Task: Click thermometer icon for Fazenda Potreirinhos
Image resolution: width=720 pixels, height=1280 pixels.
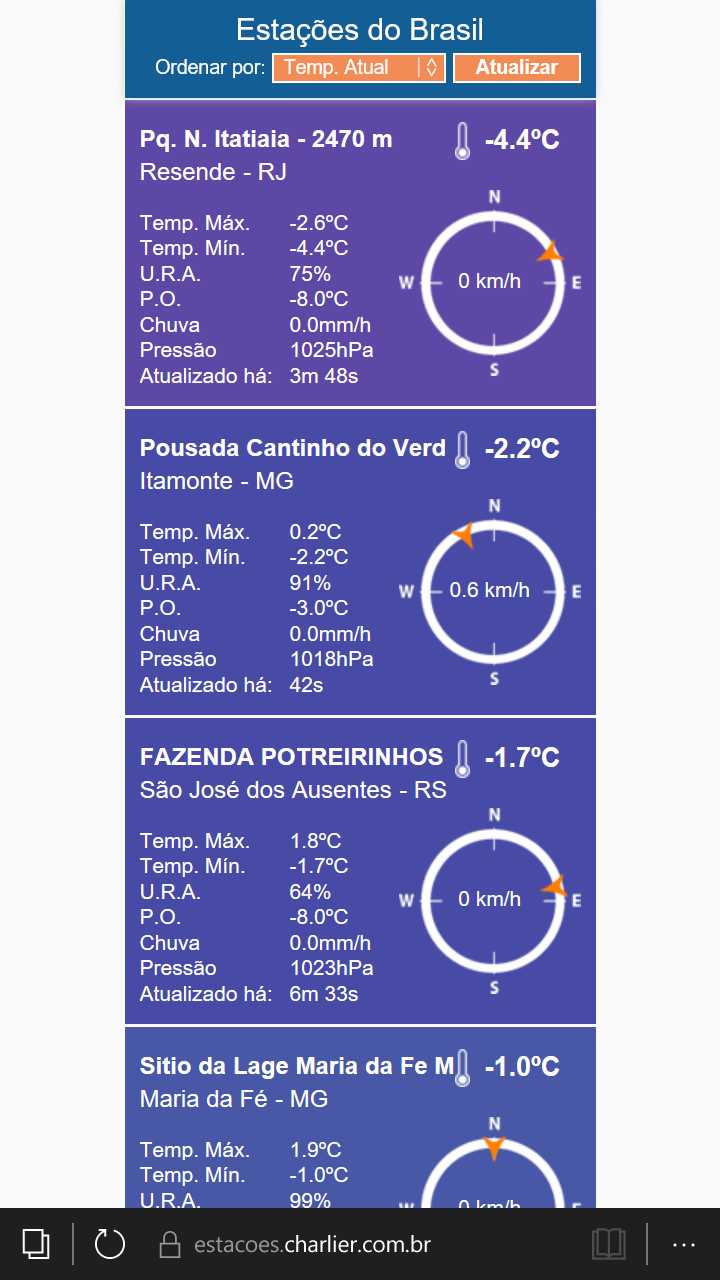Action: pyautogui.click(x=461, y=759)
